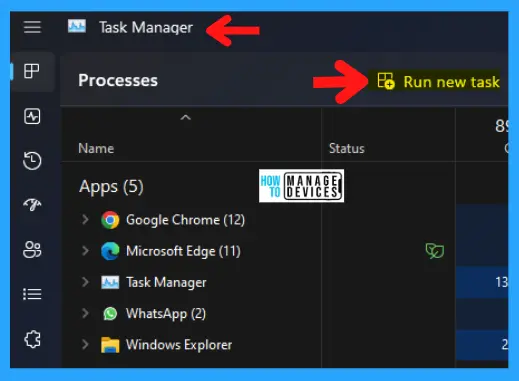Select the Processes sidebar icon

tap(32, 71)
